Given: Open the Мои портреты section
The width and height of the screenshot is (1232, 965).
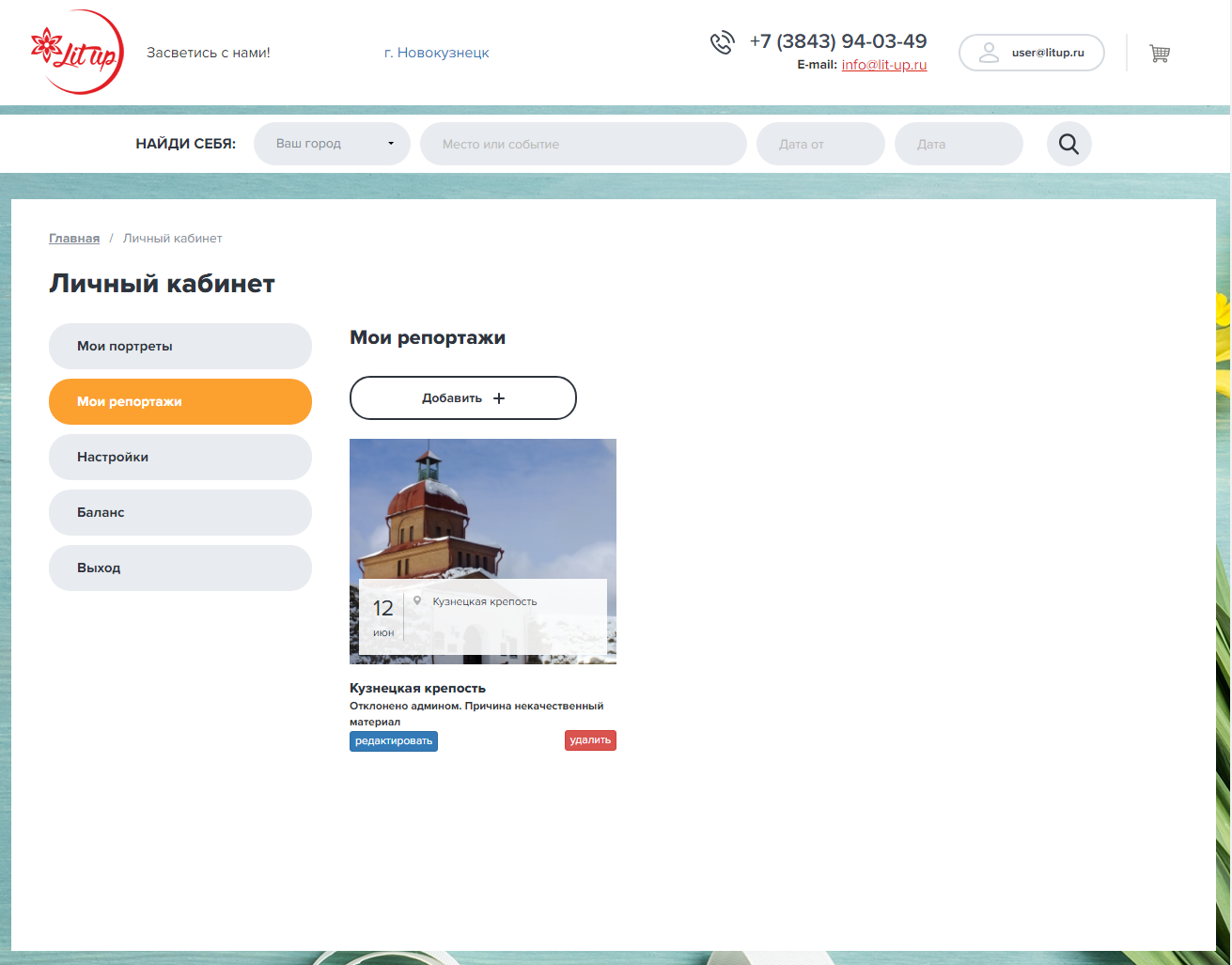Looking at the screenshot, I should (180, 346).
